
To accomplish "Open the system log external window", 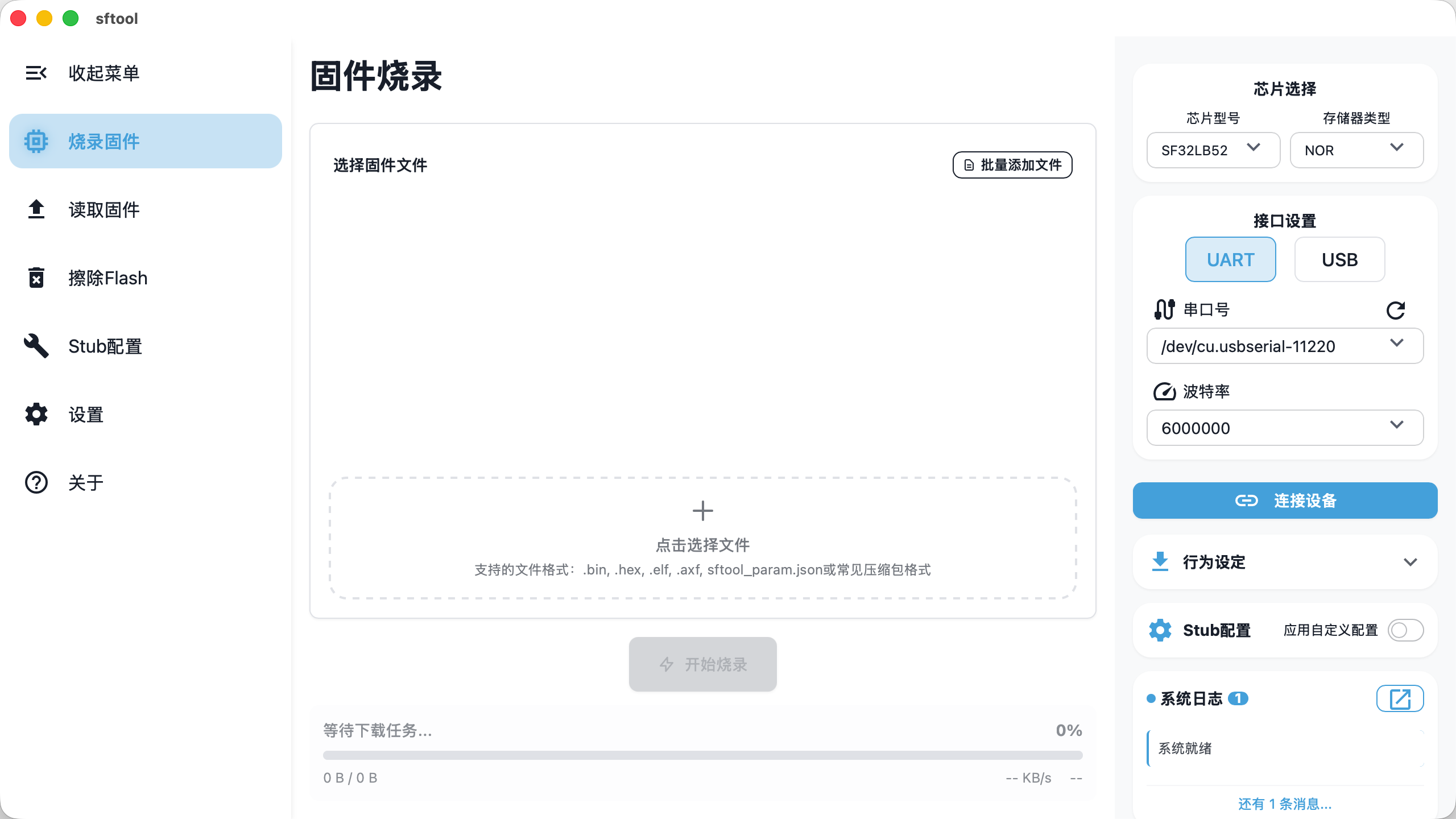I will (1400, 698).
